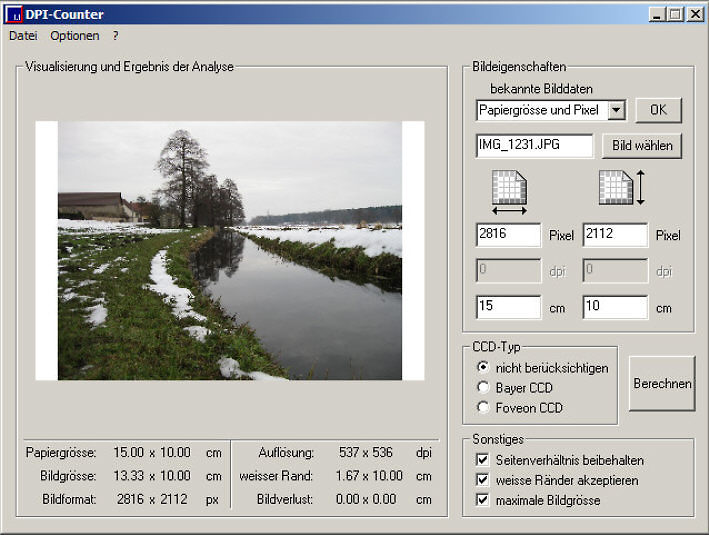Toggle Seitenverhältnis beibehalten checkbox
Screen dimensions: 709x535
(x=483, y=461)
